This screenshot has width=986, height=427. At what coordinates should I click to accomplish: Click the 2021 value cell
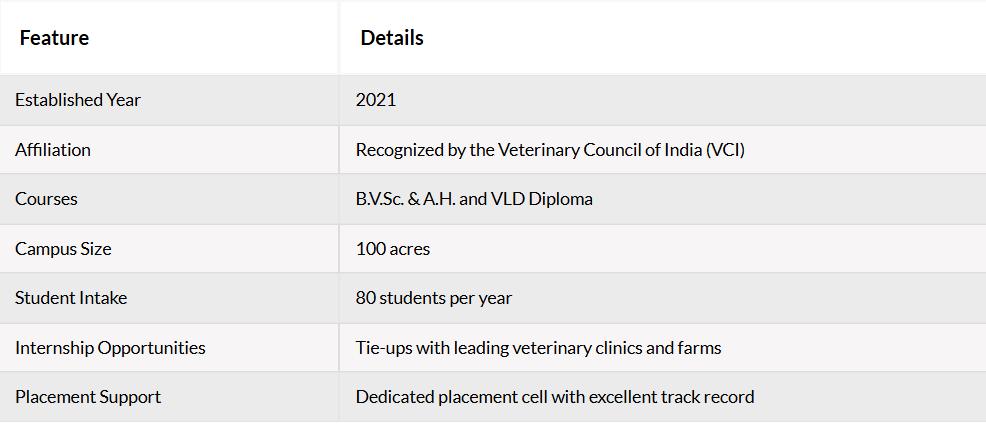[x=376, y=100]
